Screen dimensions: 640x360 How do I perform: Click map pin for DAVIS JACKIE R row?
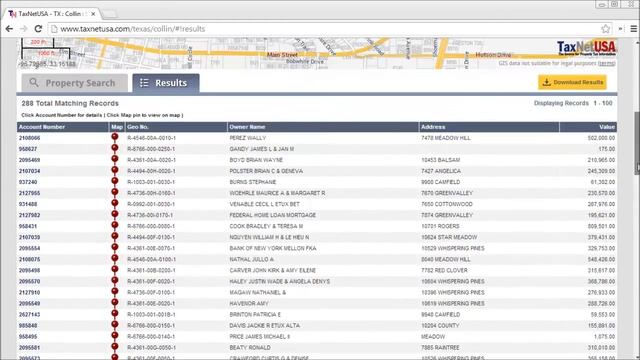tap(115, 324)
